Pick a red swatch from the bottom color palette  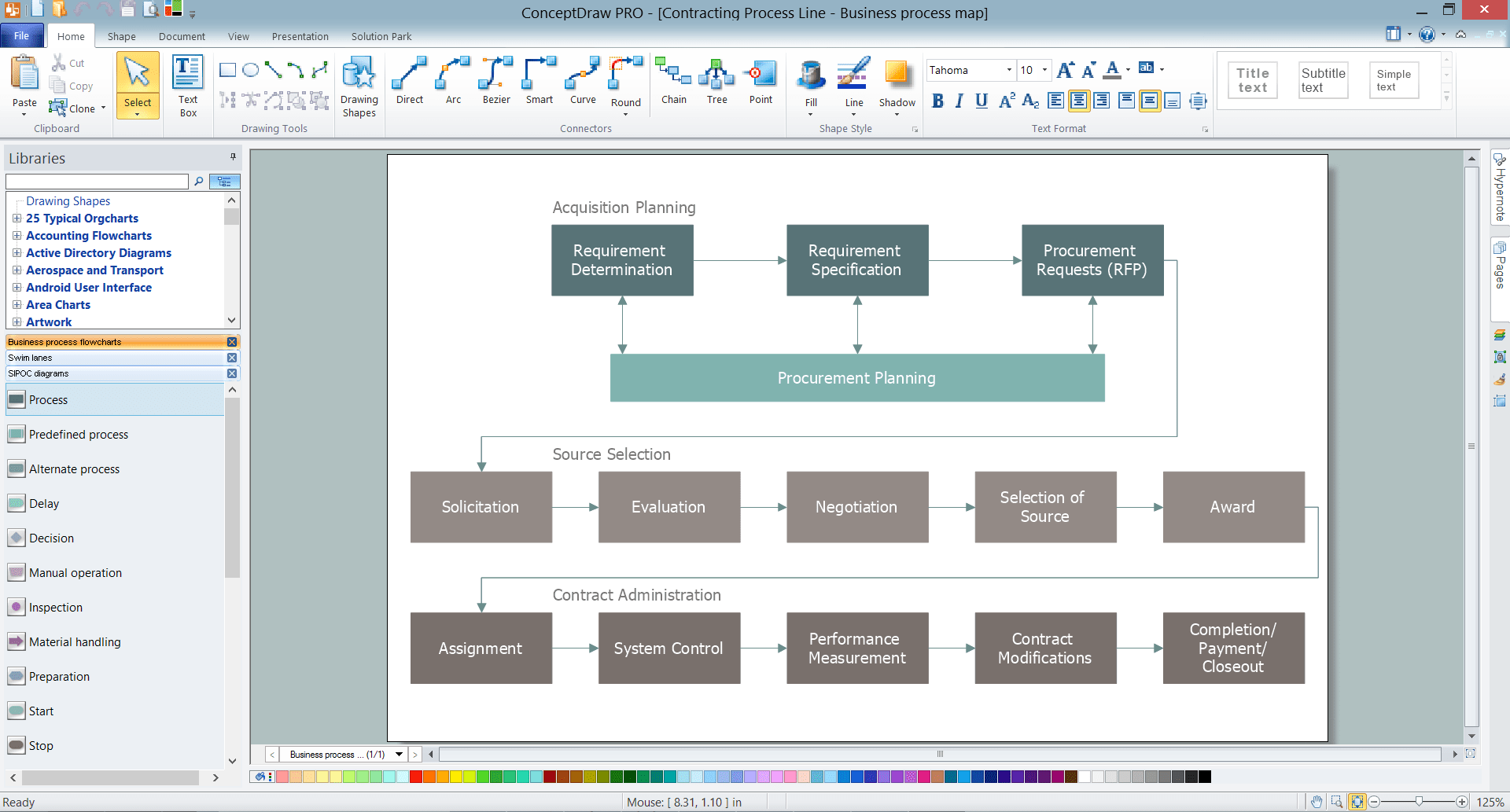point(415,777)
